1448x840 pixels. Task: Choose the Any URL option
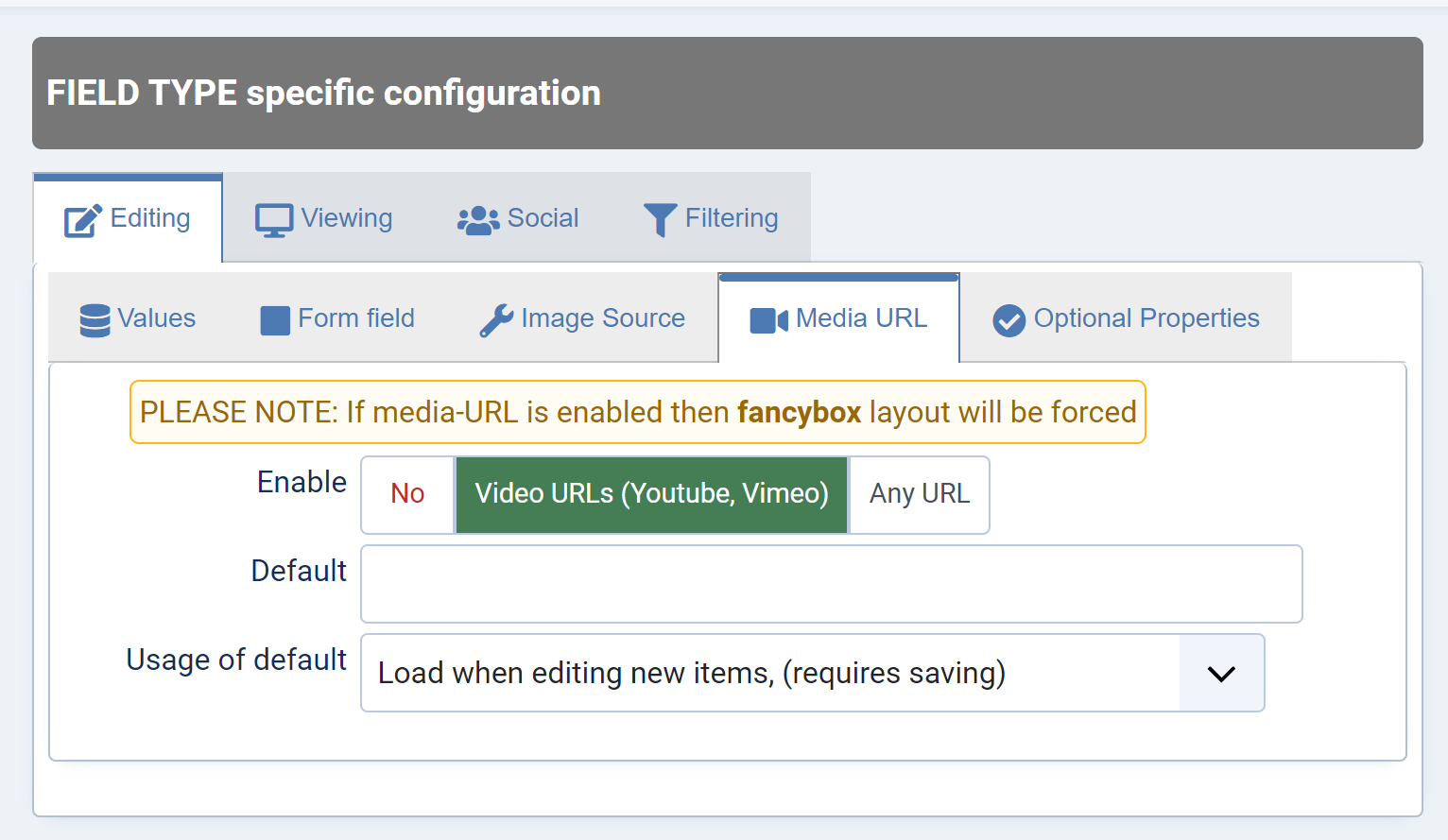tap(920, 494)
